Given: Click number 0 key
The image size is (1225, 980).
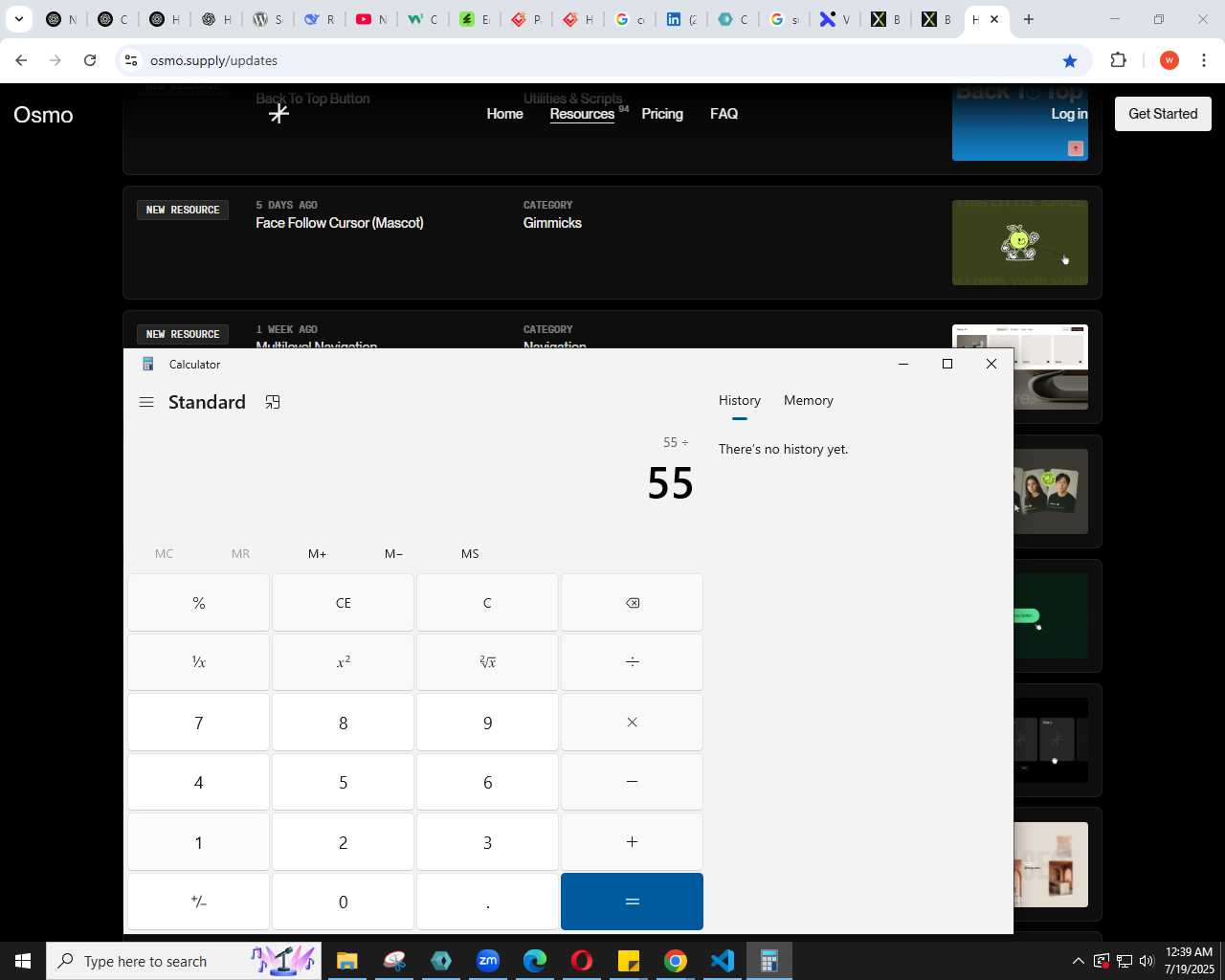Looking at the screenshot, I should coord(344,902).
